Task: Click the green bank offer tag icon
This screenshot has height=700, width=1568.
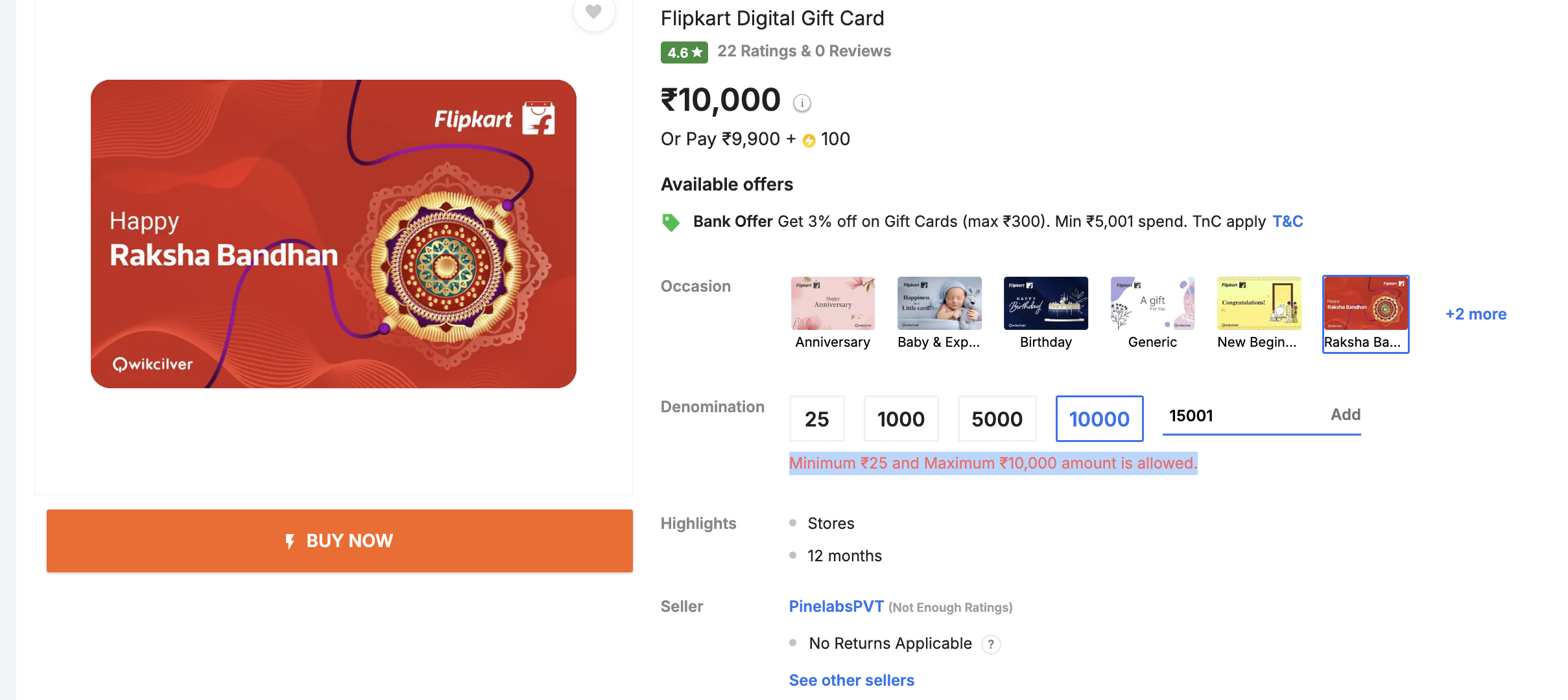Action: coord(671,222)
